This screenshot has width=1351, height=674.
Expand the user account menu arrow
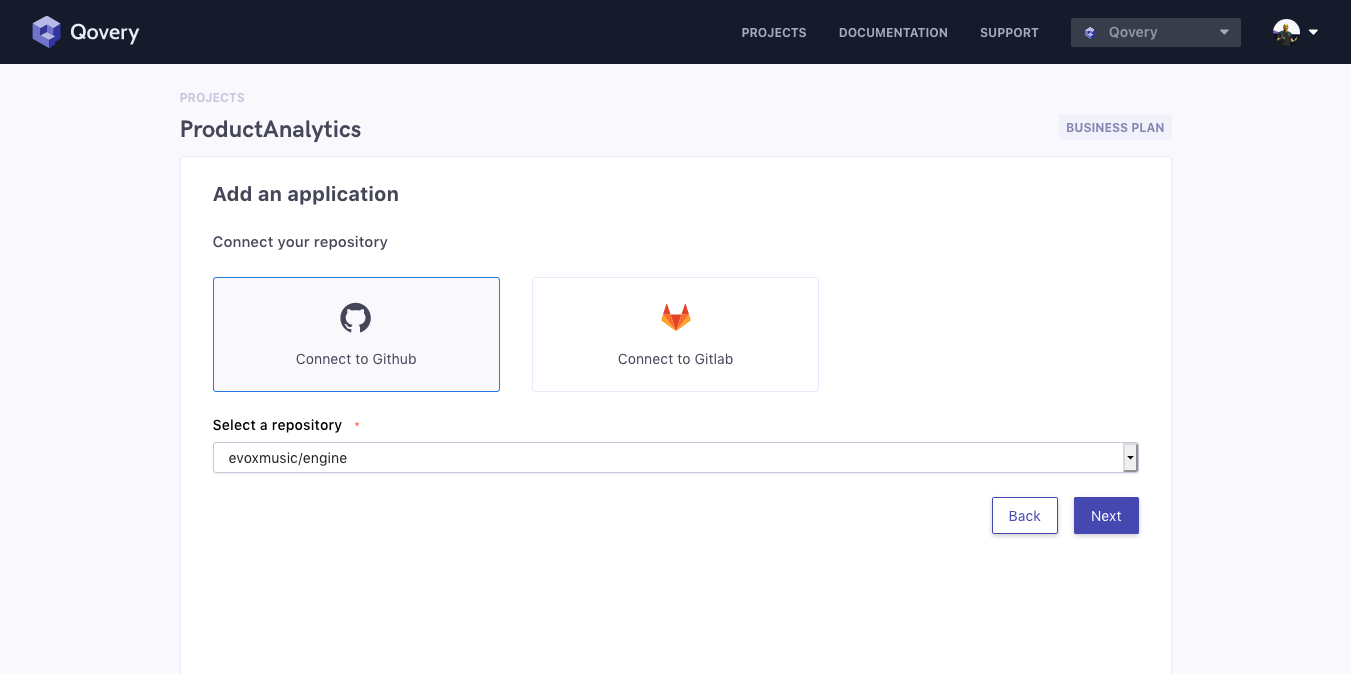click(1313, 32)
